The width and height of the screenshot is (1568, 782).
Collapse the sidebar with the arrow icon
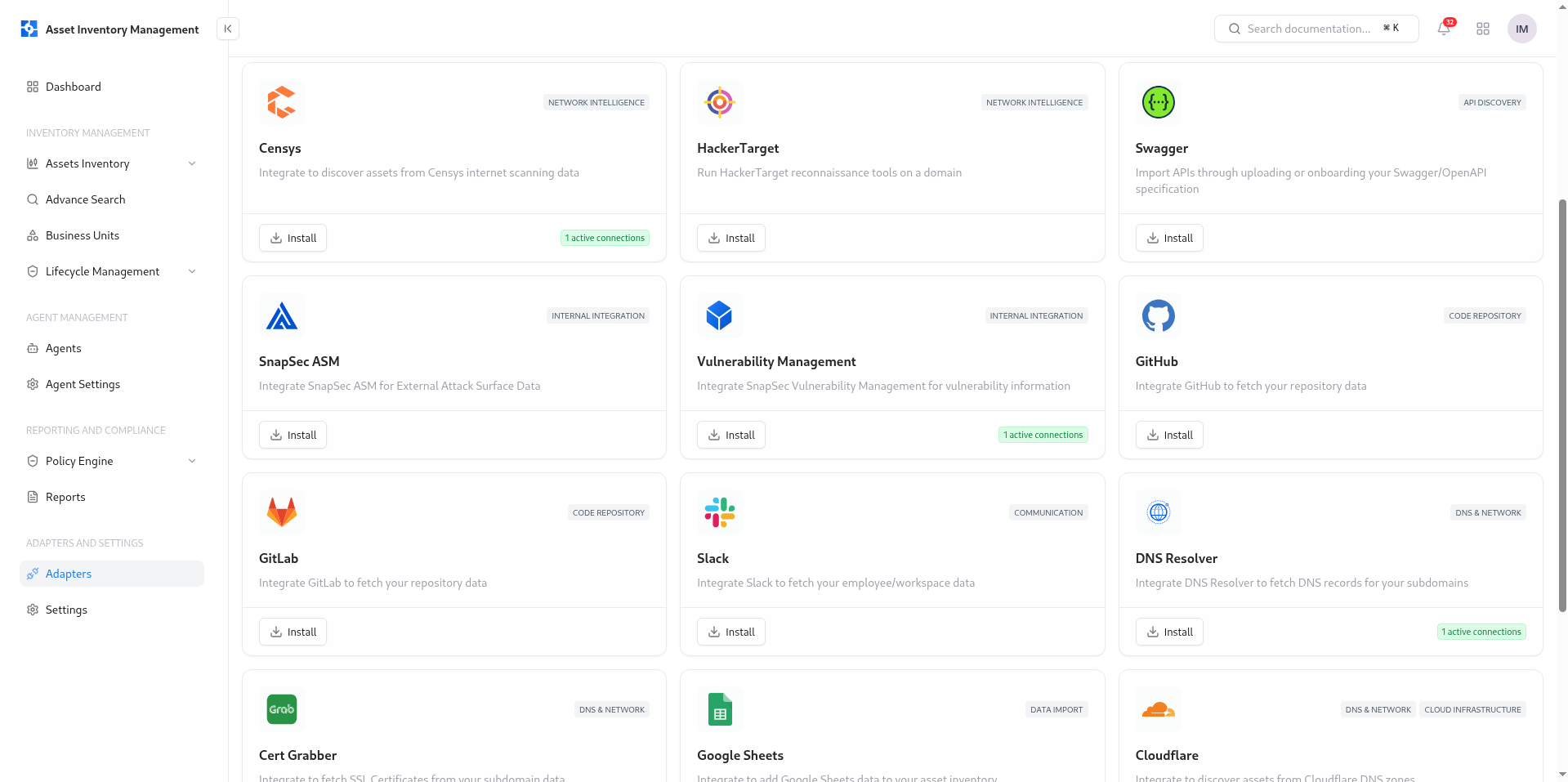(x=228, y=29)
